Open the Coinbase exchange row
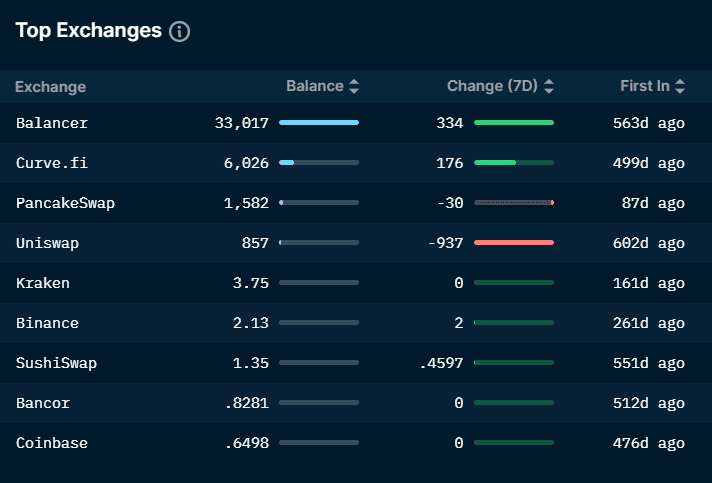712x483 pixels. pos(52,443)
